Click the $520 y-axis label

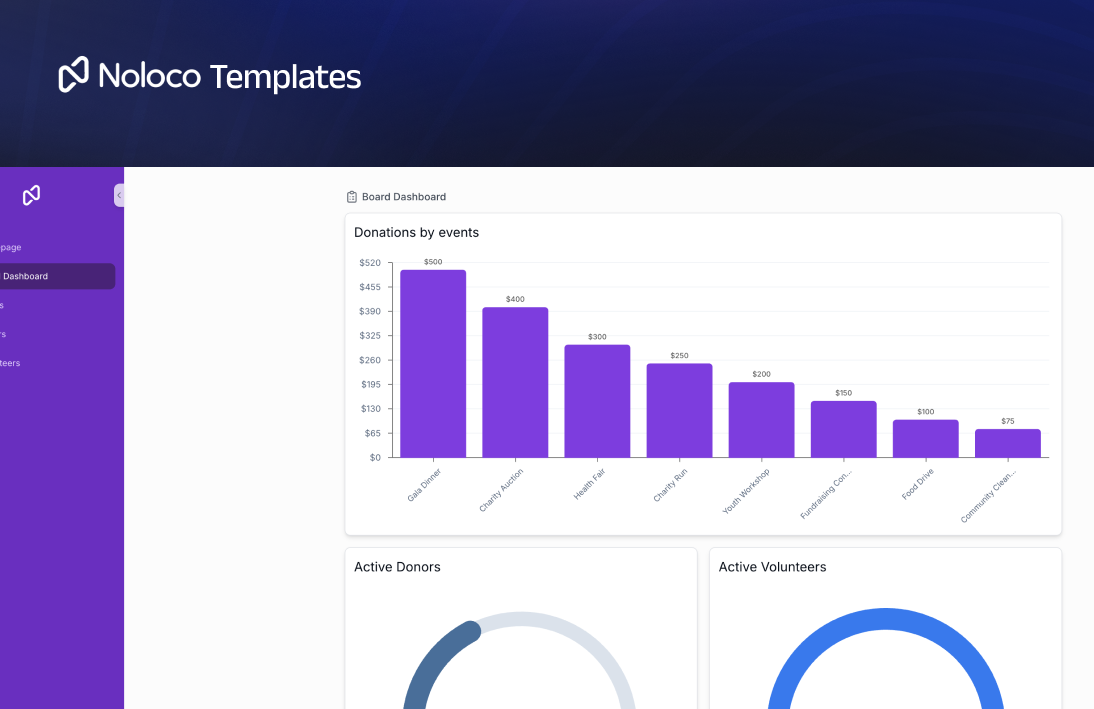tap(370, 263)
